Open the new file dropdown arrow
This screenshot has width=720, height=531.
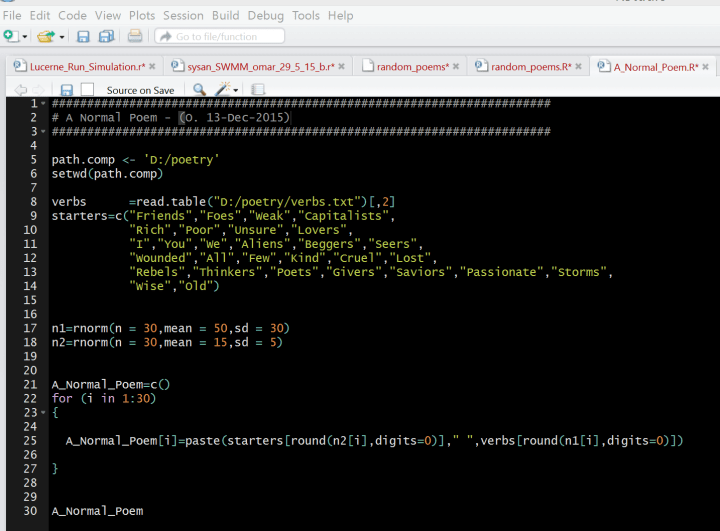point(24,37)
